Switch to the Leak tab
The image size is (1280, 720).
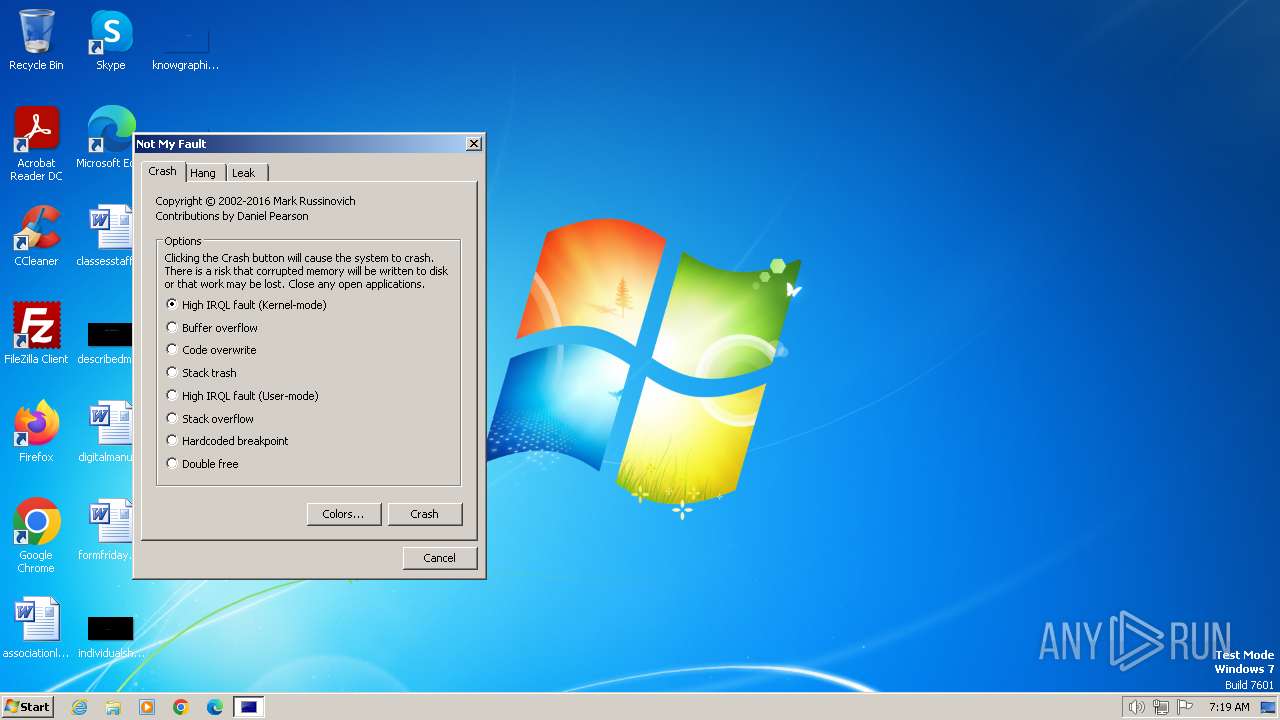tap(244, 173)
